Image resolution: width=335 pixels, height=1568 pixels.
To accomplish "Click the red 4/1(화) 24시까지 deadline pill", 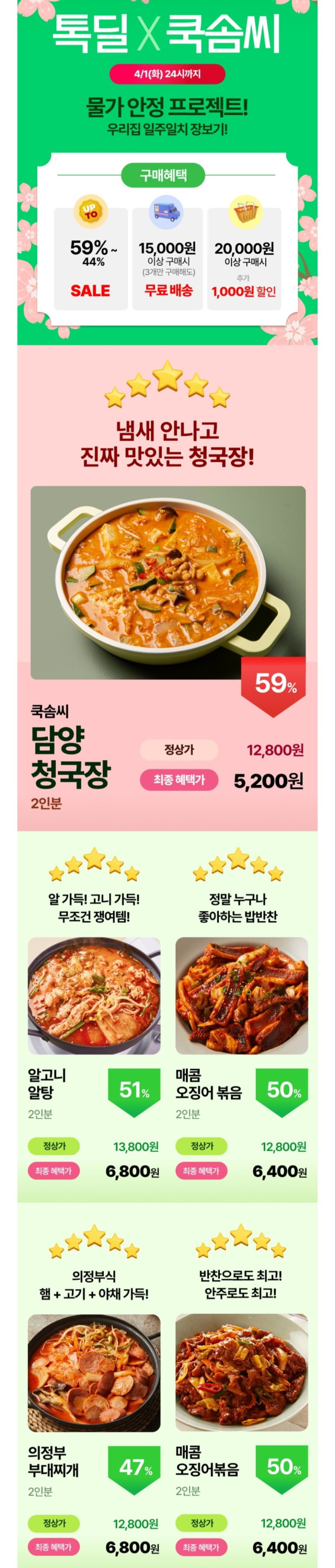I will pyautogui.click(x=167, y=75).
